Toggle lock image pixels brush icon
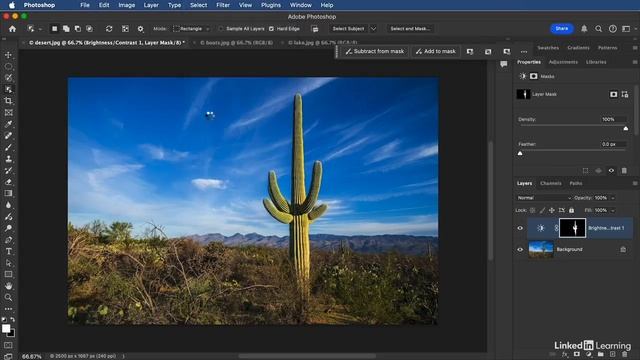 [542, 211]
